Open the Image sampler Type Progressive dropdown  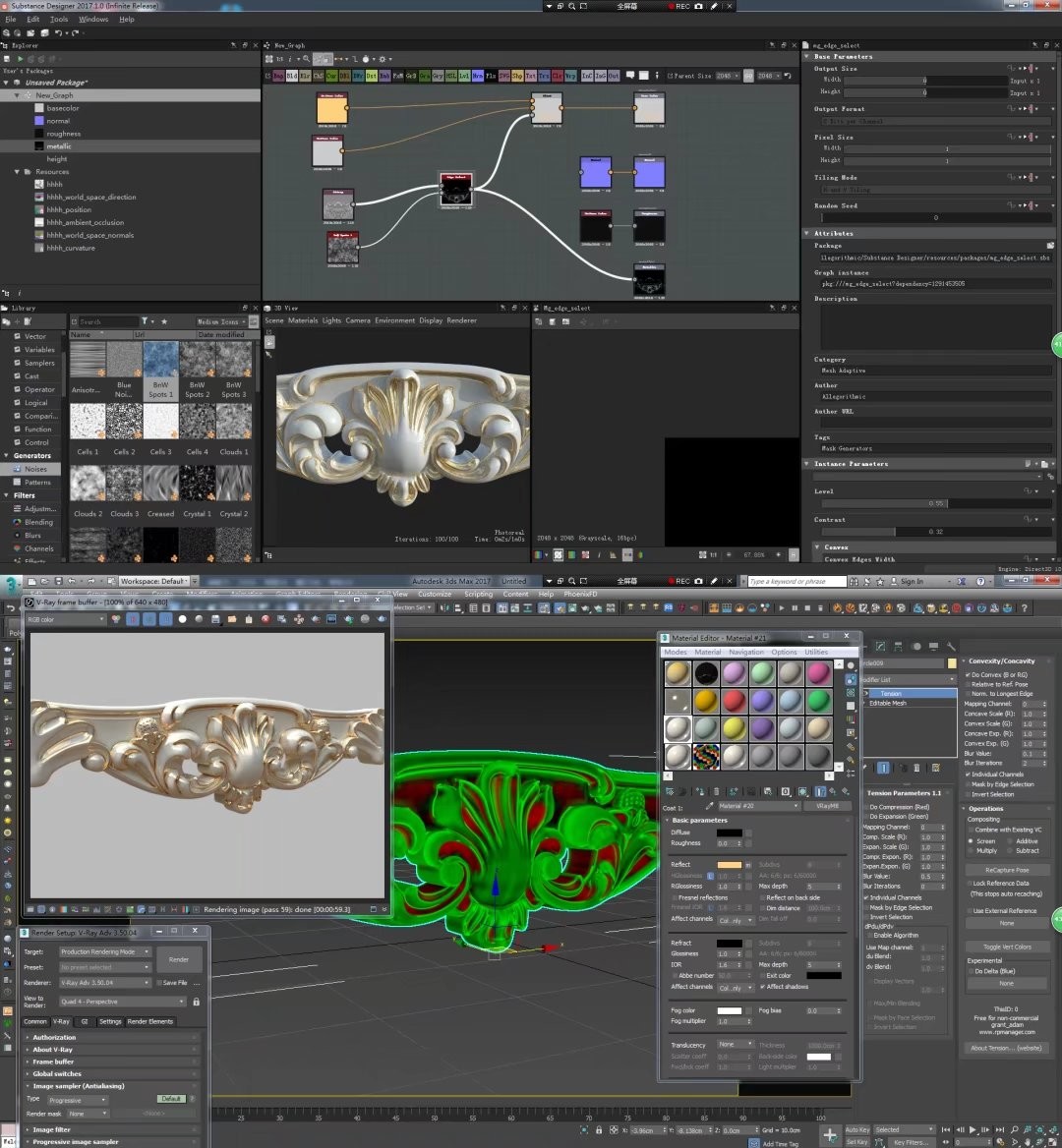[79, 1101]
